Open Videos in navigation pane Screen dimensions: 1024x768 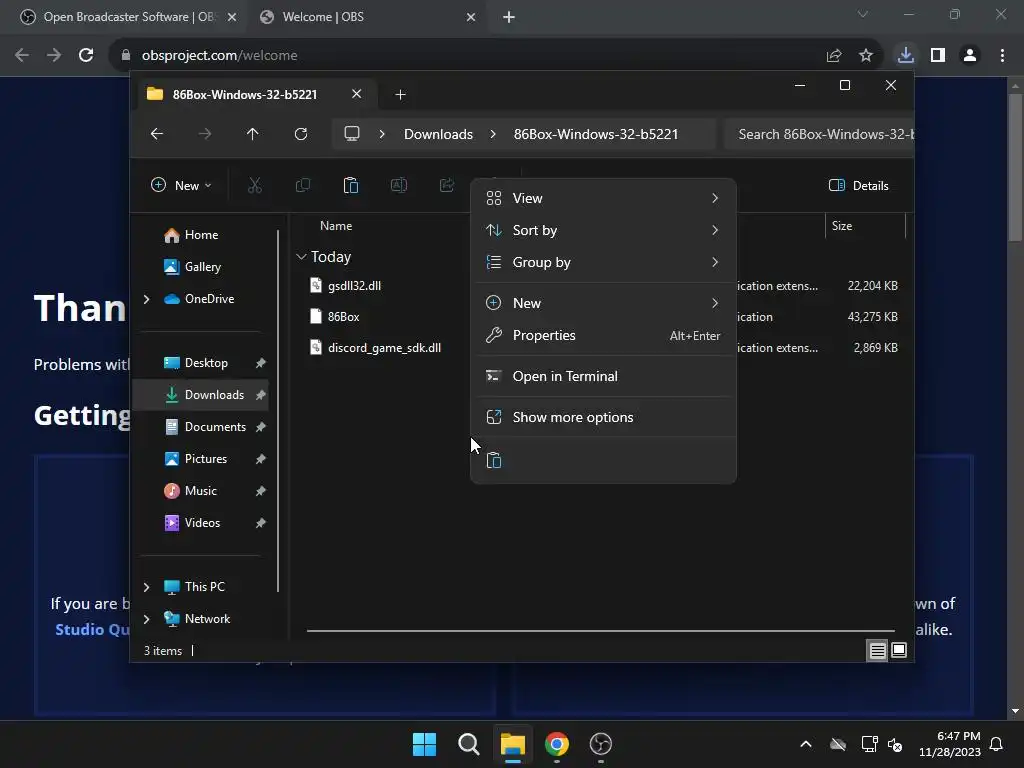201,523
